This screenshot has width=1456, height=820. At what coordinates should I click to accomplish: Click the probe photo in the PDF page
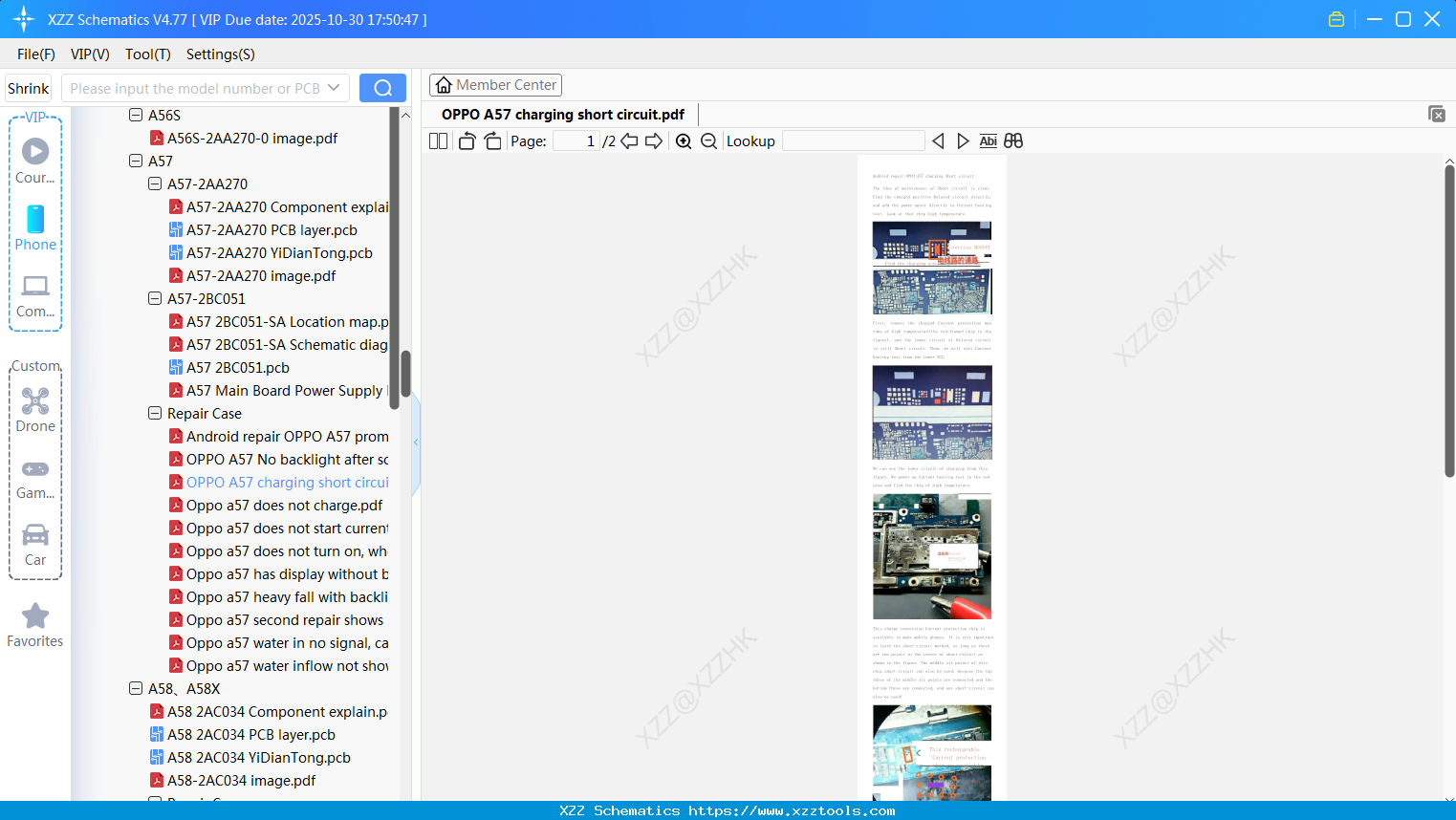tap(932, 556)
